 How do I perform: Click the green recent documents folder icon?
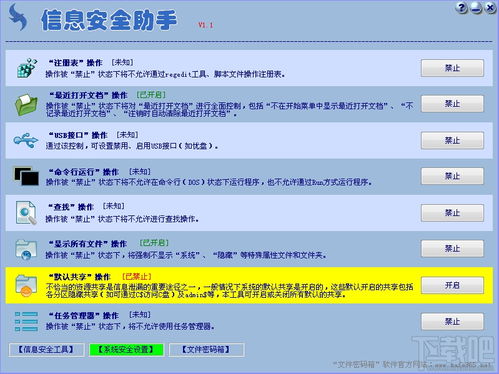pos(26,105)
